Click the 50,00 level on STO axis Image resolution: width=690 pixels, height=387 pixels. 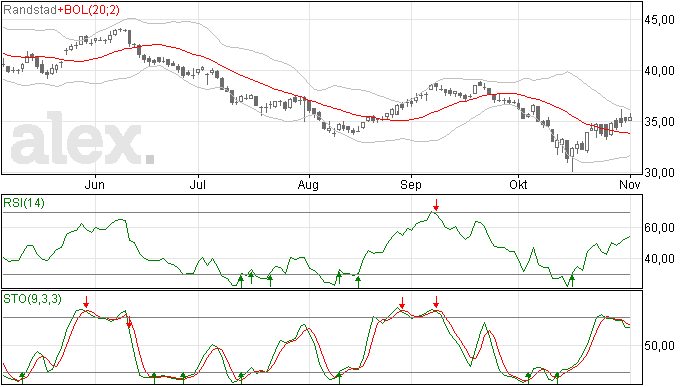pyautogui.click(x=659, y=346)
